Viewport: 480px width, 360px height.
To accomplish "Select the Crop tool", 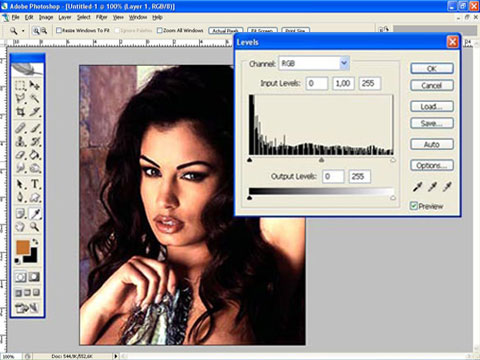I will (20, 111).
